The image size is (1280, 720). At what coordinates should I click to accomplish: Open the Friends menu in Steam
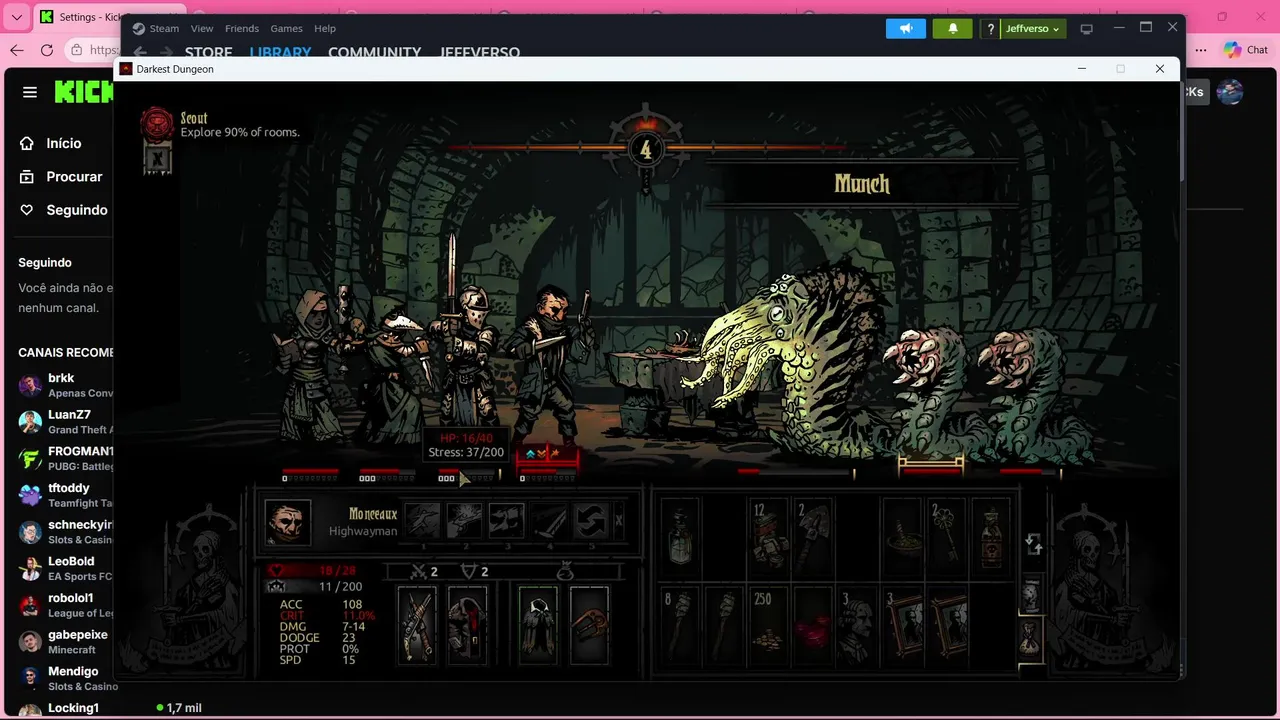[x=242, y=28]
